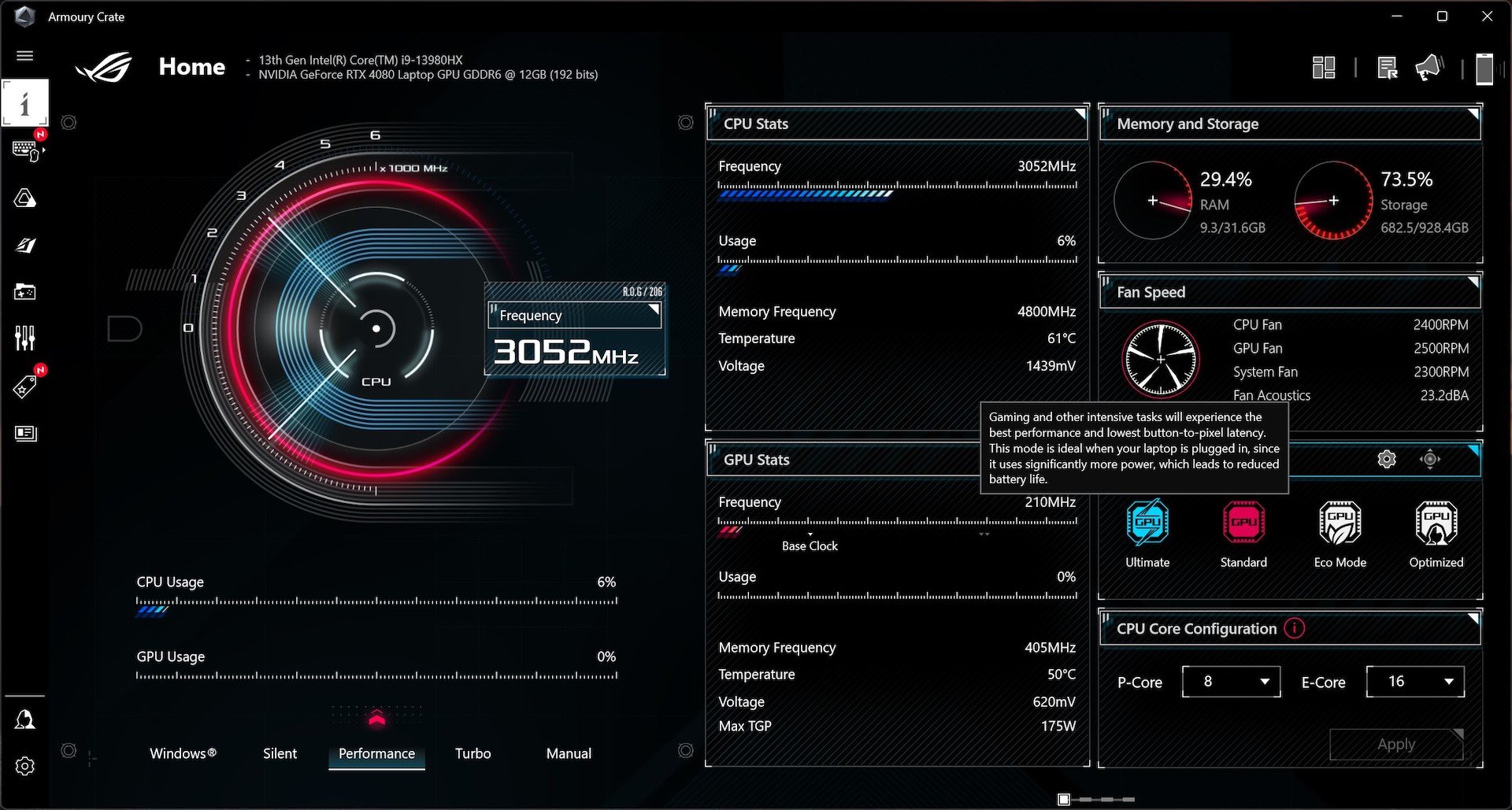Image resolution: width=1512 pixels, height=810 pixels.
Task: Click the GPU mode target crosshair icon
Action: (x=1430, y=459)
